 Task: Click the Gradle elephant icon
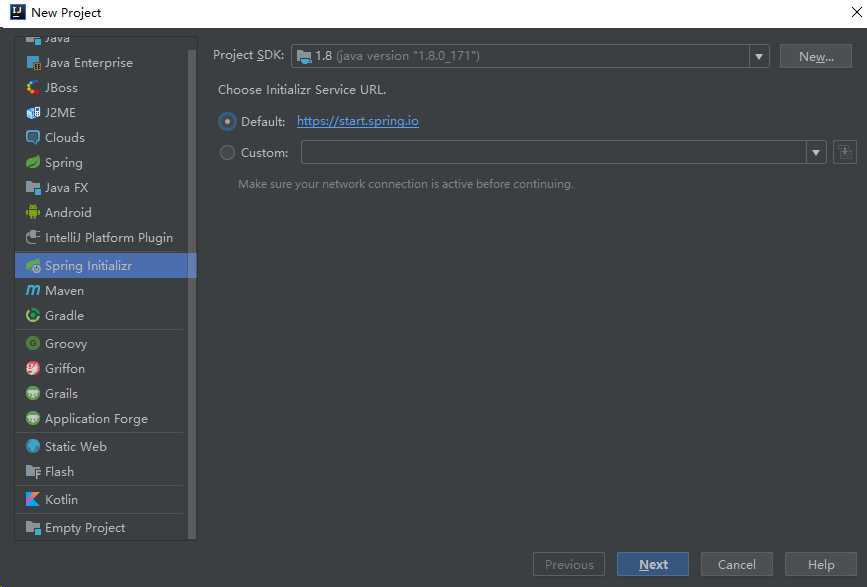(x=33, y=315)
